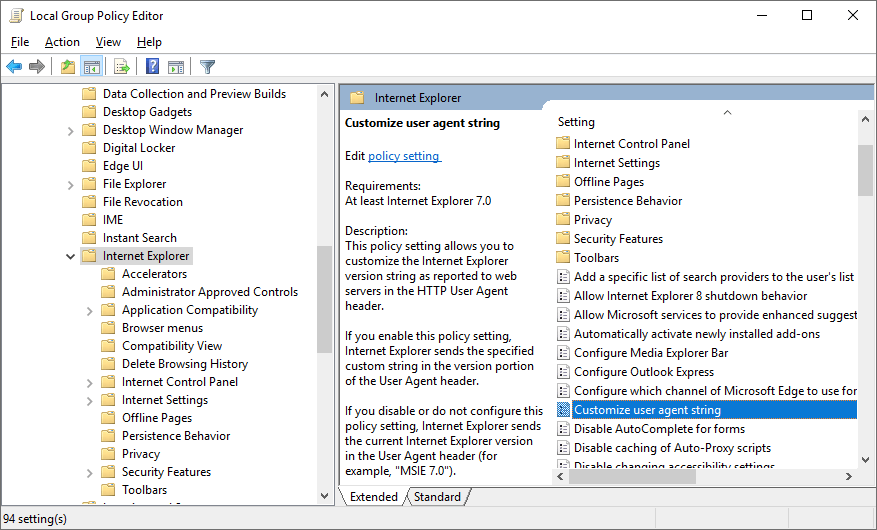Open Help using the blue question mark icon

point(152,67)
